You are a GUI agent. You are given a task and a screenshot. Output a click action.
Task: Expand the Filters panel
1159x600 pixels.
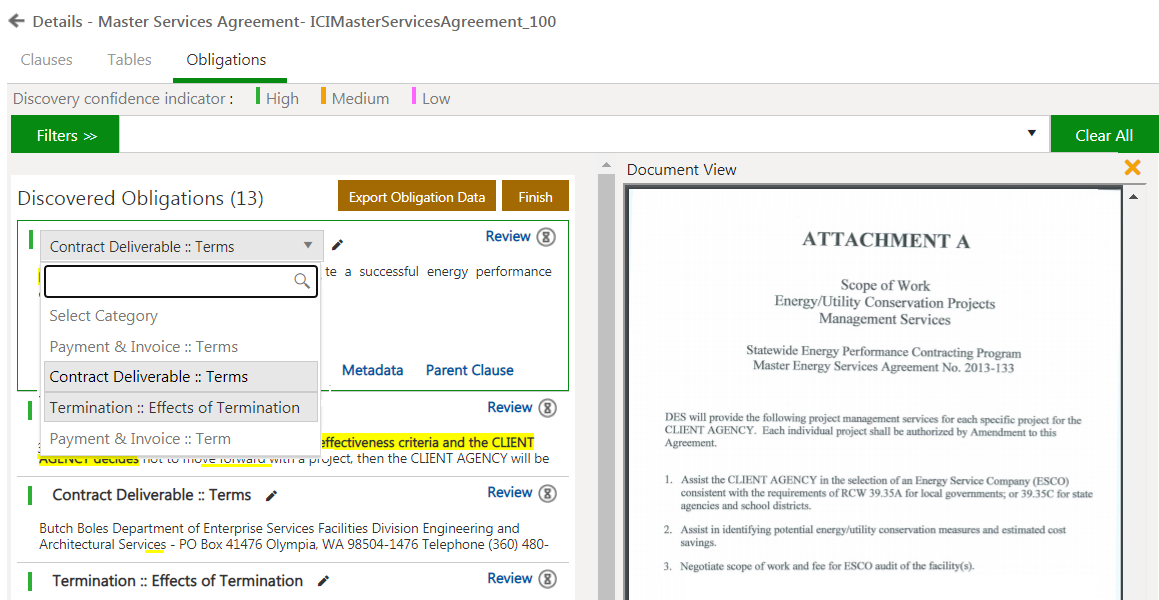coord(66,135)
